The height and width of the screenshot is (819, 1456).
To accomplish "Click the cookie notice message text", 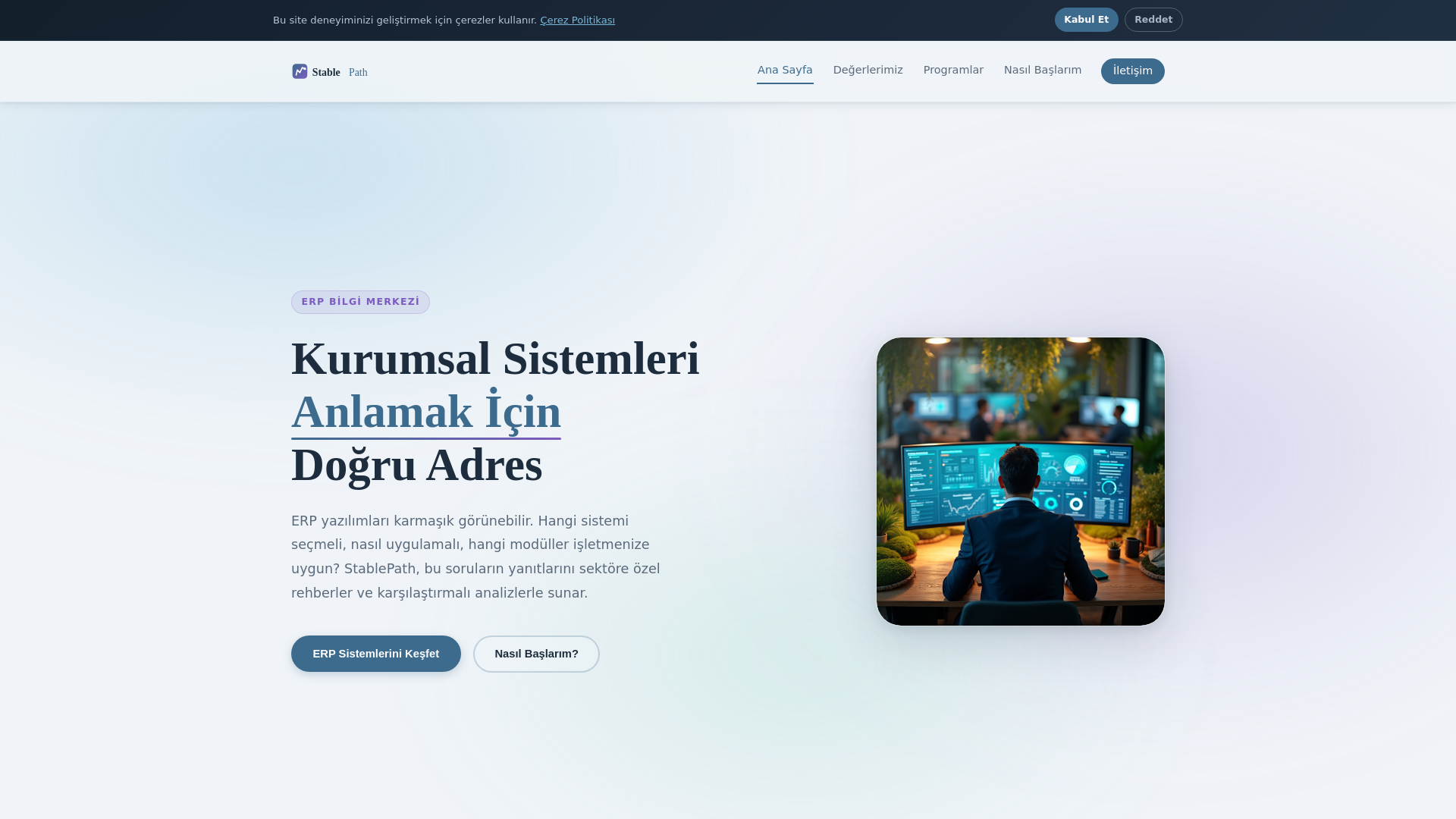I will pos(404,20).
